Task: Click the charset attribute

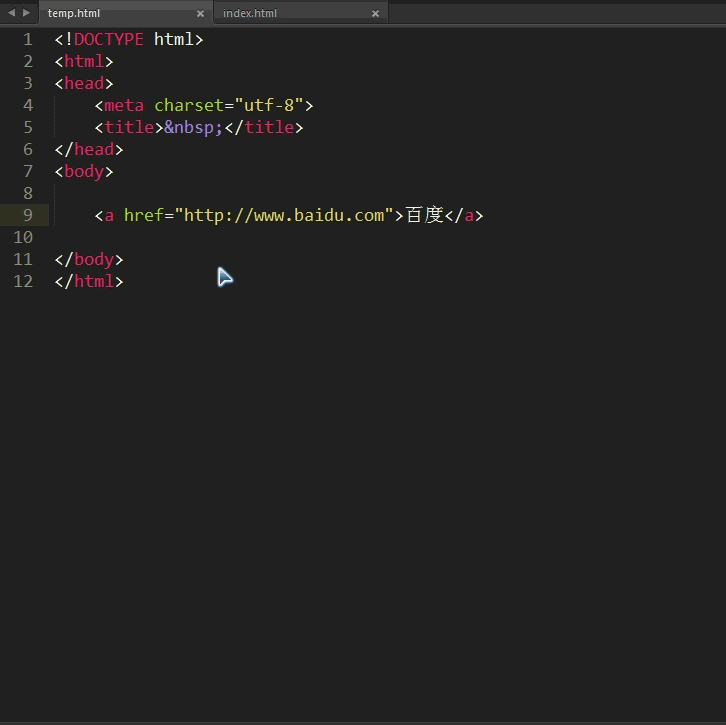Action: (189, 106)
